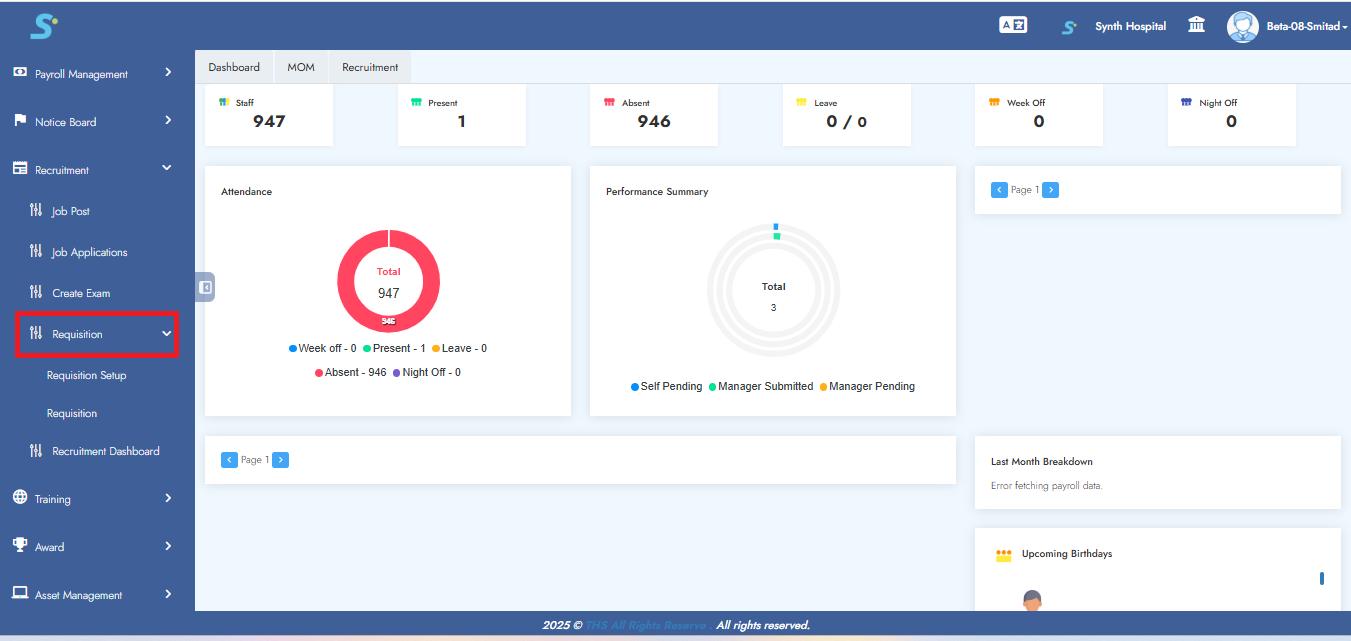The width and height of the screenshot is (1351, 641).
Task: Click the Training globe icon
Action: [x=20, y=498]
